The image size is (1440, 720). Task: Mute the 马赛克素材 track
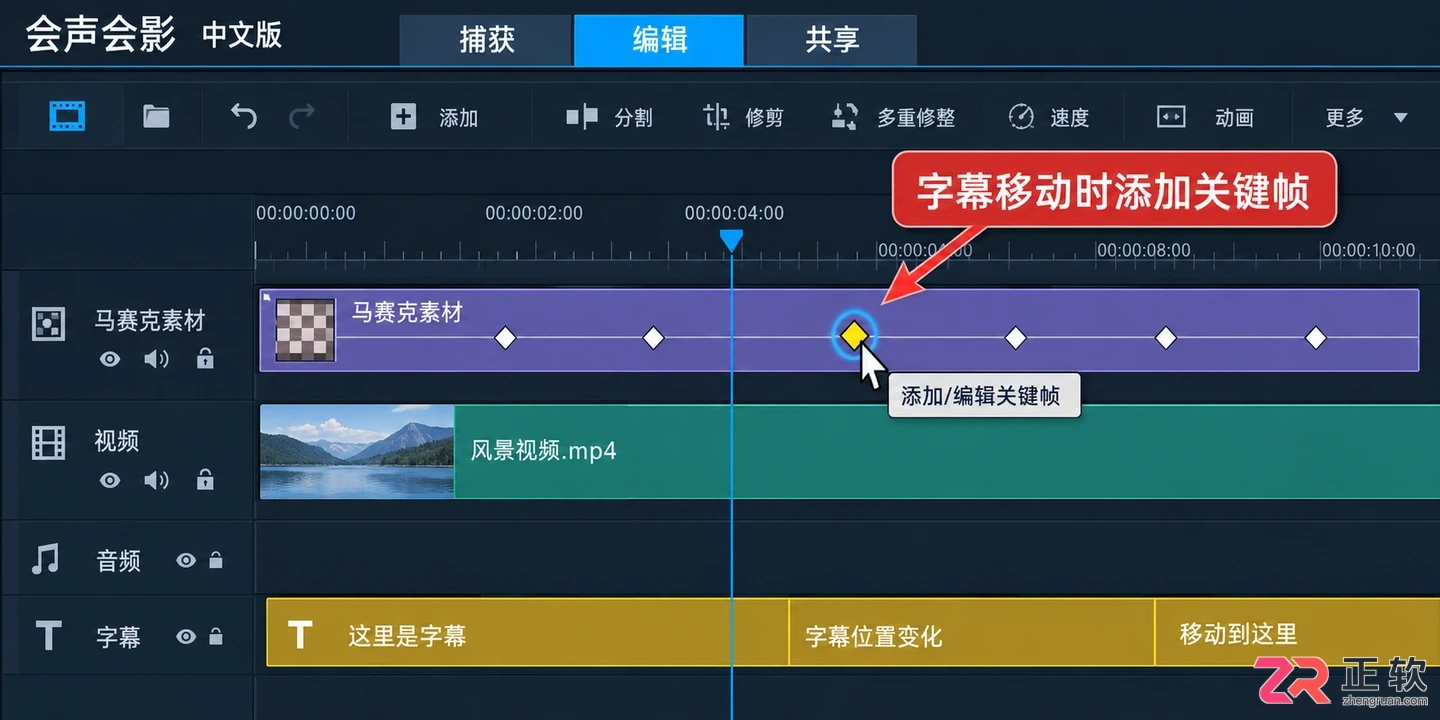pos(156,358)
